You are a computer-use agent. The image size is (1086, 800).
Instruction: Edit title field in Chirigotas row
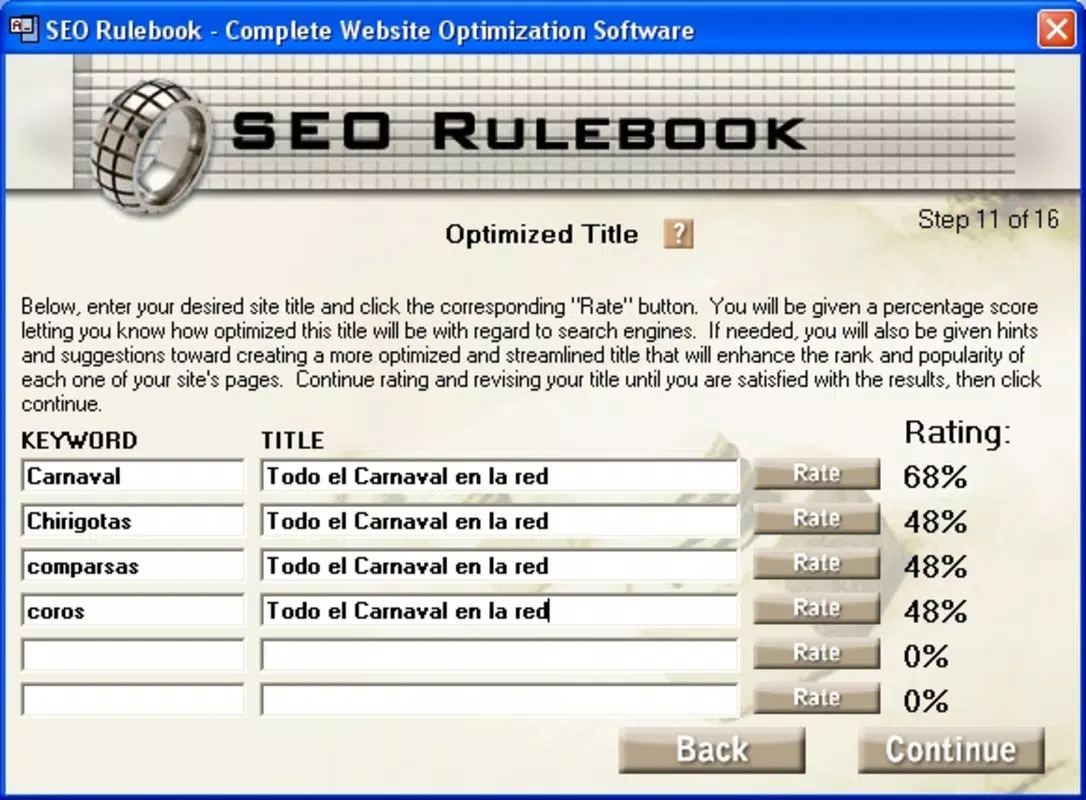click(x=500, y=521)
